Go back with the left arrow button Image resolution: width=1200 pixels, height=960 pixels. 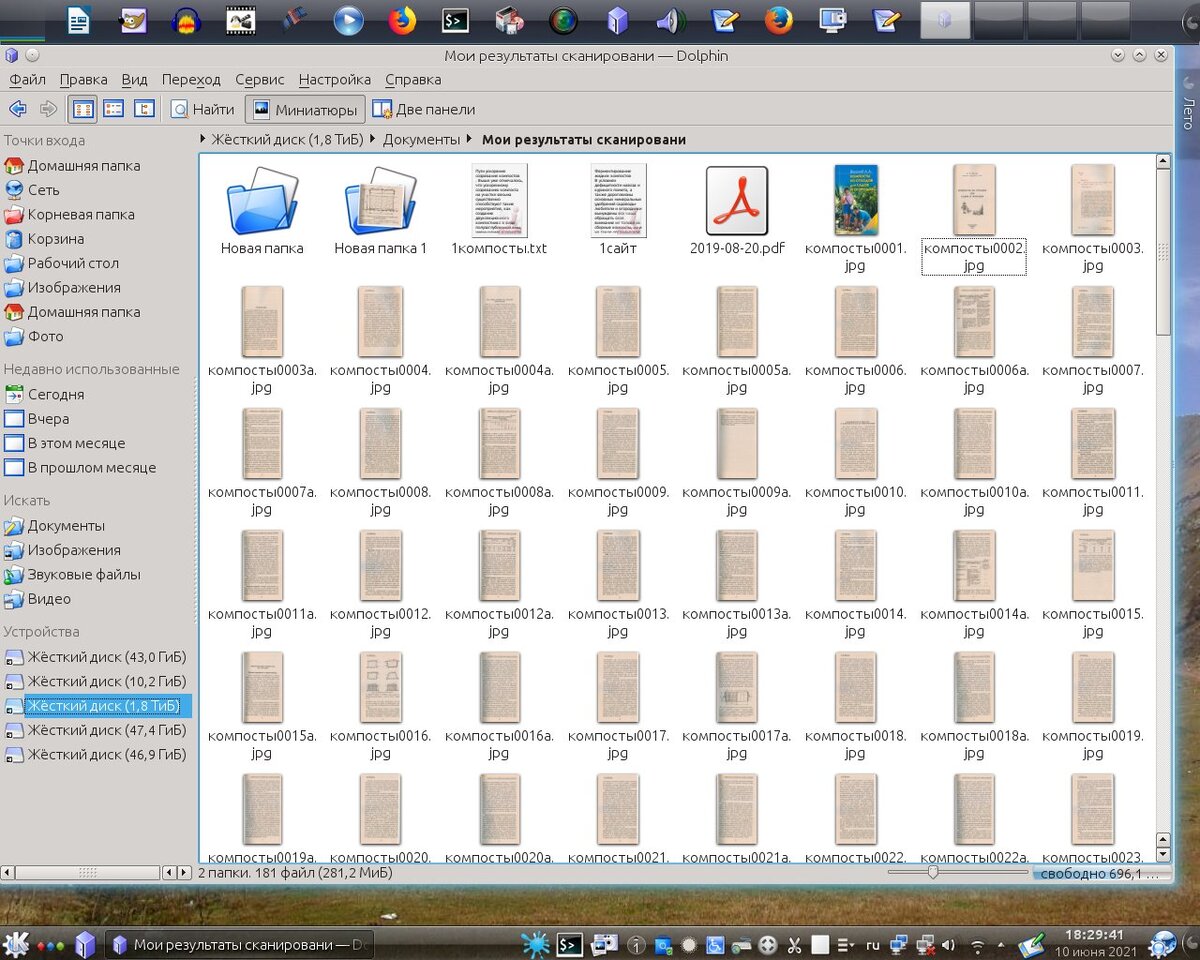(17, 109)
